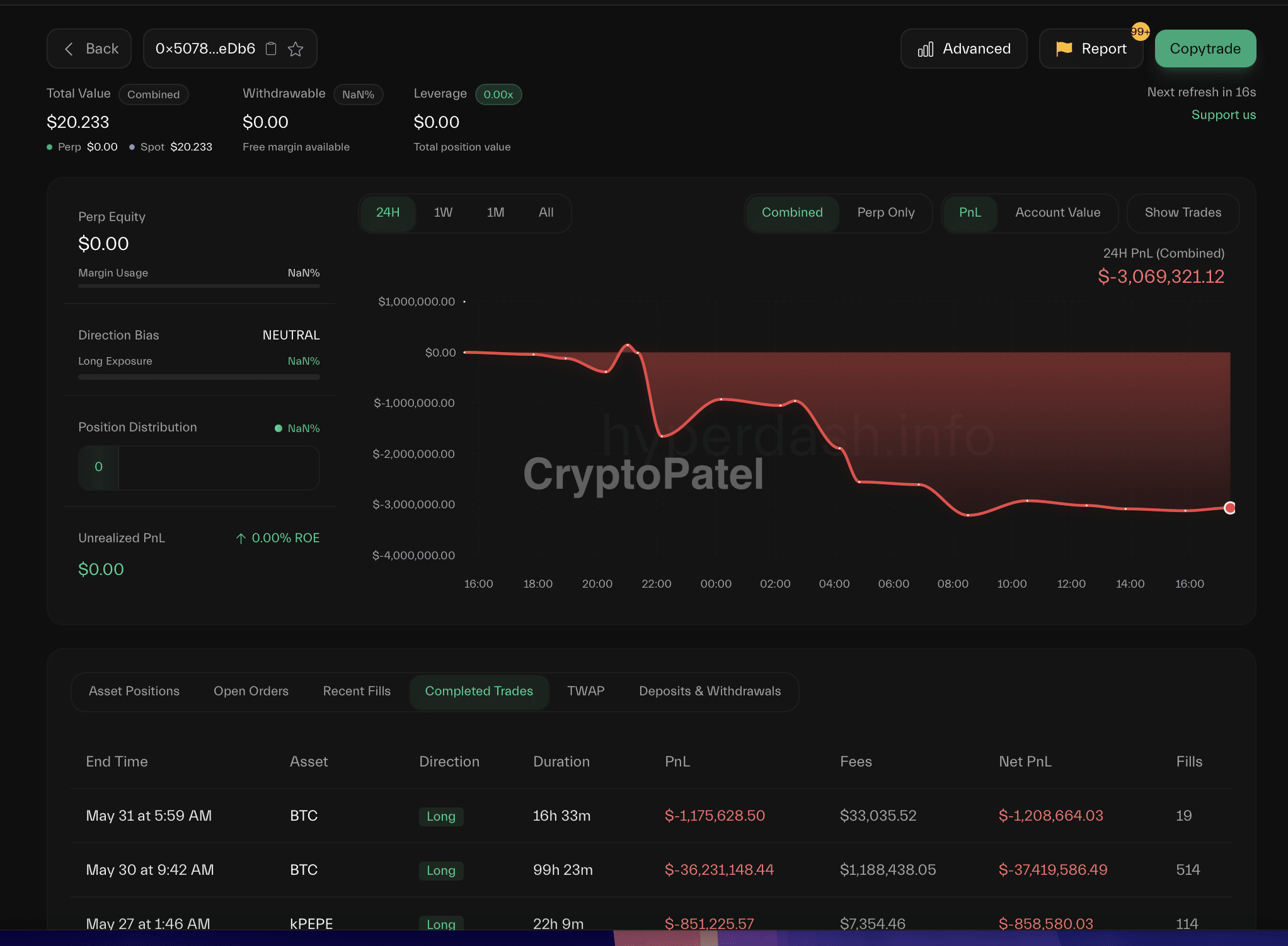Image resolution: width=1288 pixels, height=946 pixels.
Task: Click the Advanced bar chart icon
Action: tap(925, 49)
